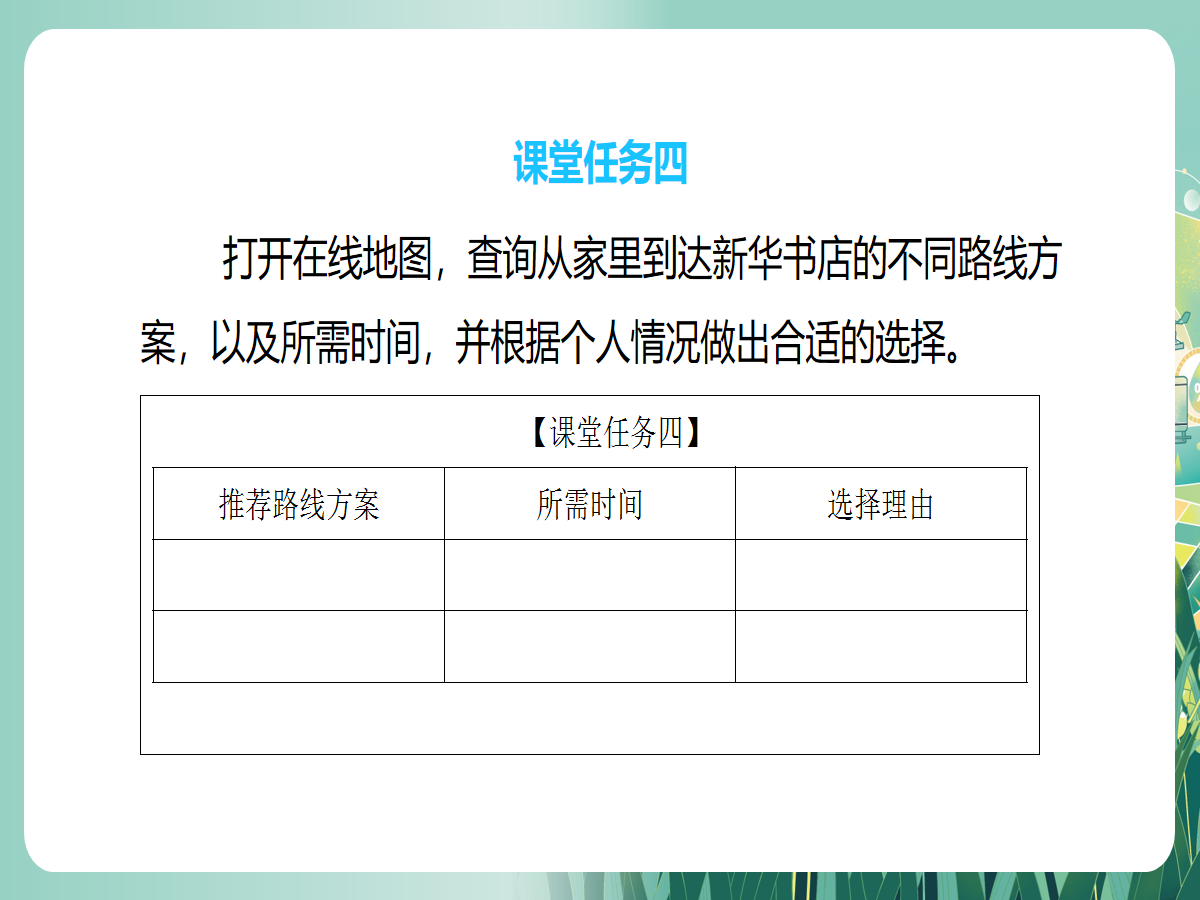Click first empty cell under 推荐路线方案
The height and width of the screenshot is (900, 1200).
[299, 575]
